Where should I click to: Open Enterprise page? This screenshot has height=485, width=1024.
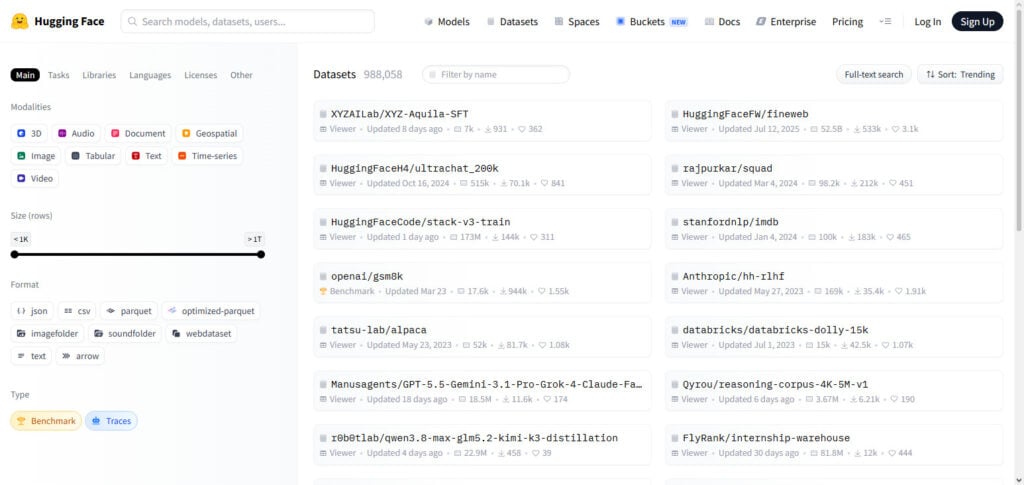point(786,22)
